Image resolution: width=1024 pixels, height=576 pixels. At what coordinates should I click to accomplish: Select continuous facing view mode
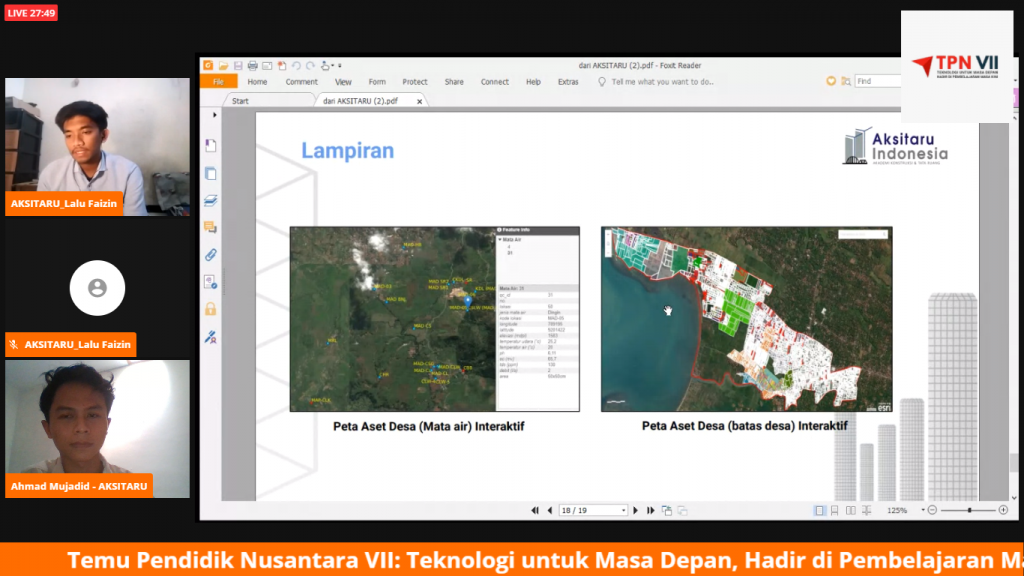tap(867, 511)
